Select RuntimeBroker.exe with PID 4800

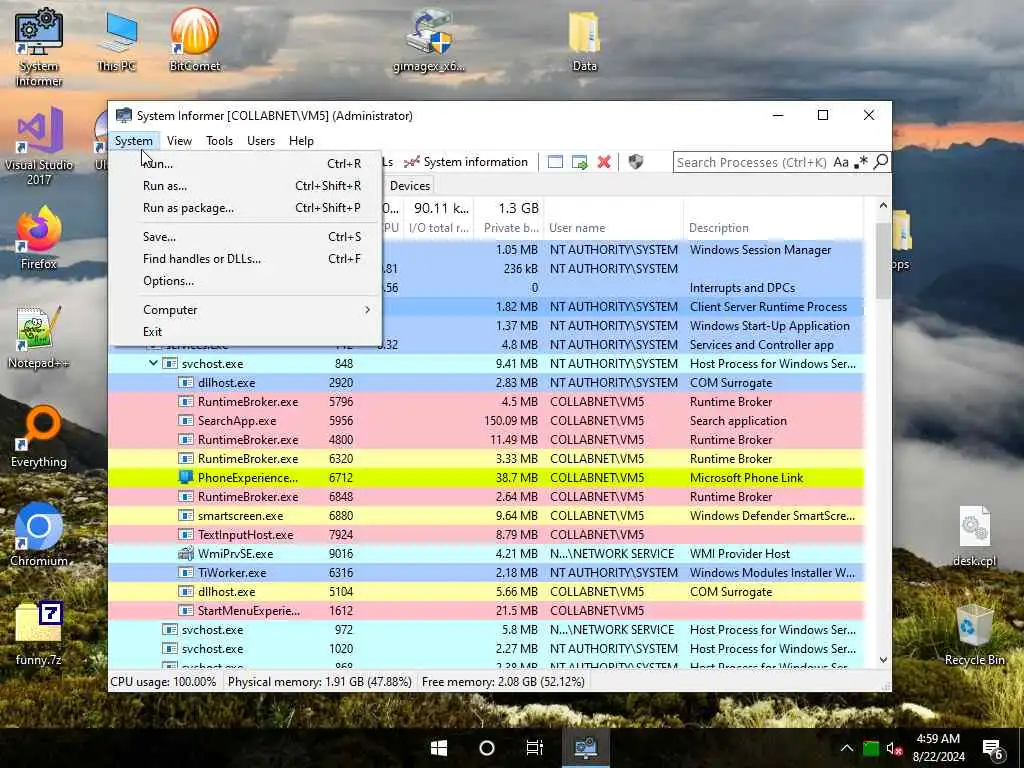[486, 440]
